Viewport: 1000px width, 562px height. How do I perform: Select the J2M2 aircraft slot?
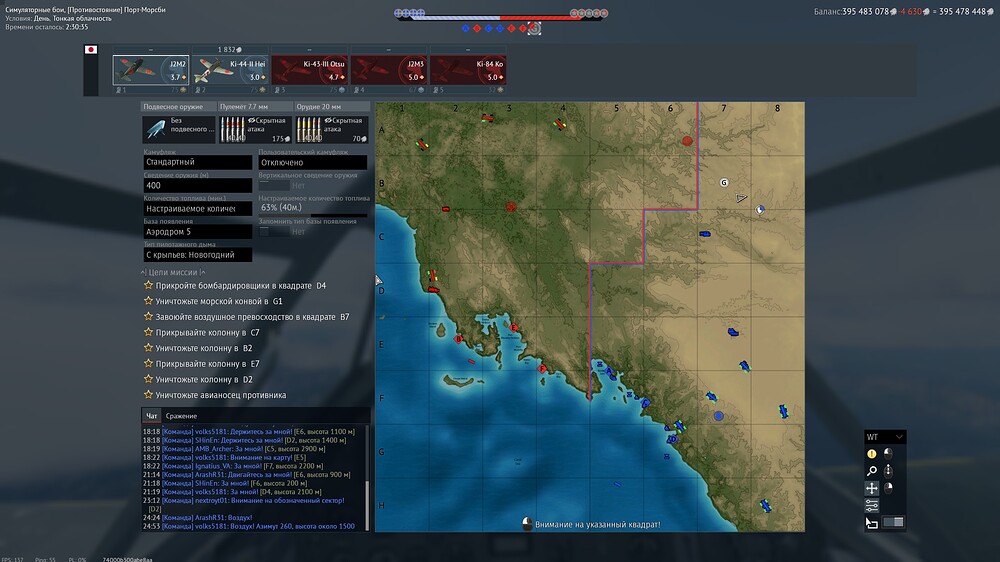151,70
